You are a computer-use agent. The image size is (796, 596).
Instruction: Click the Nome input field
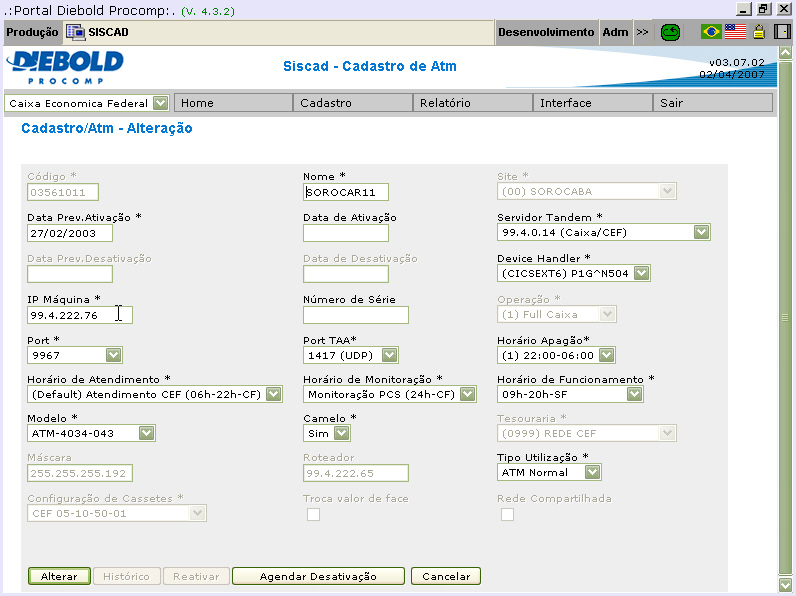click(346, 192)
